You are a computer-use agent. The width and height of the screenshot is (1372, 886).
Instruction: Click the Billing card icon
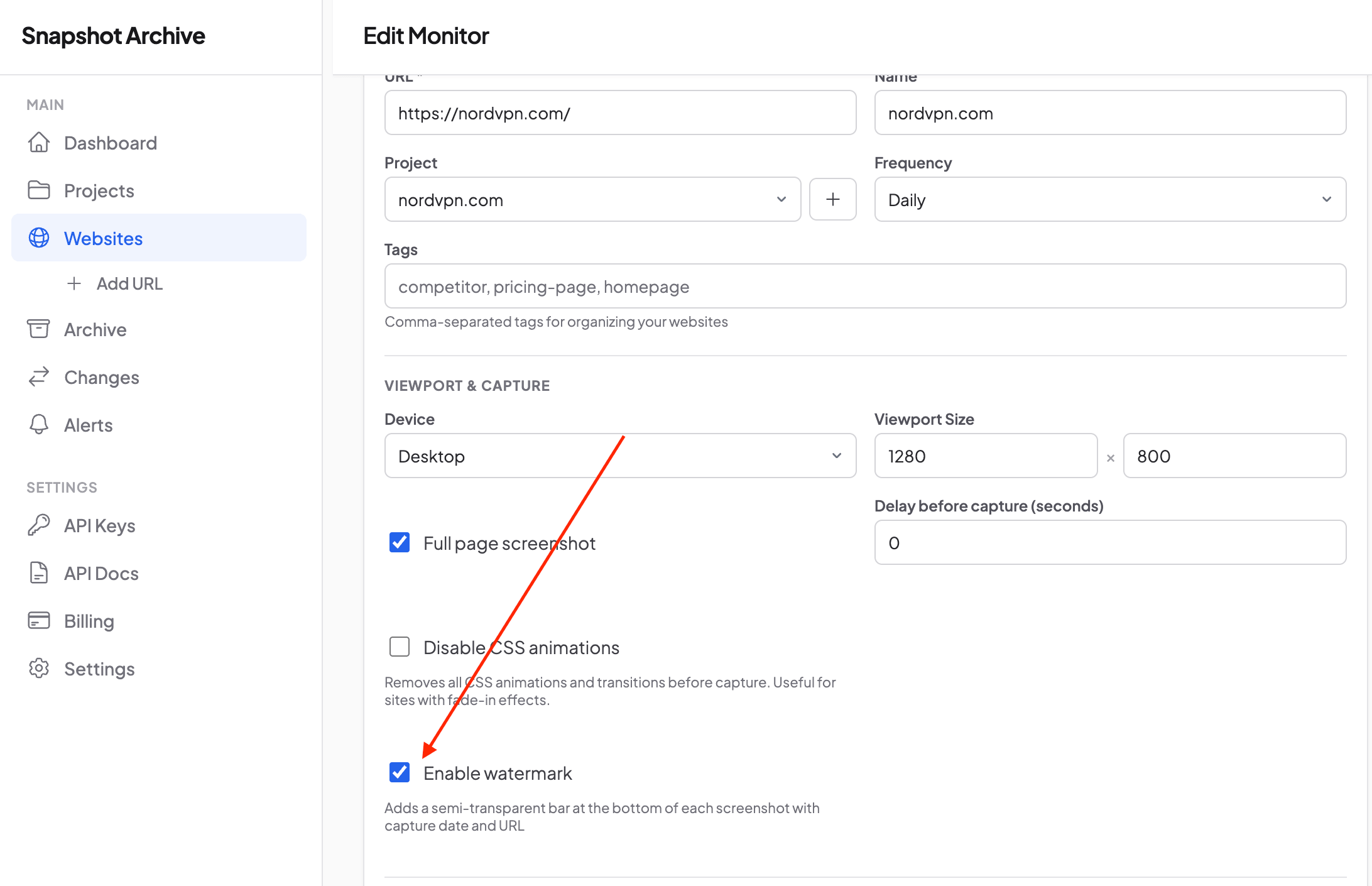pyautogui.click(x=39, y=621)
